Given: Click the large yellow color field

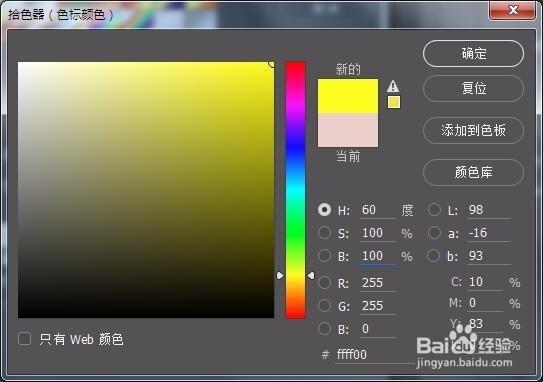Looking at the screenshot, I should [146, 190].
